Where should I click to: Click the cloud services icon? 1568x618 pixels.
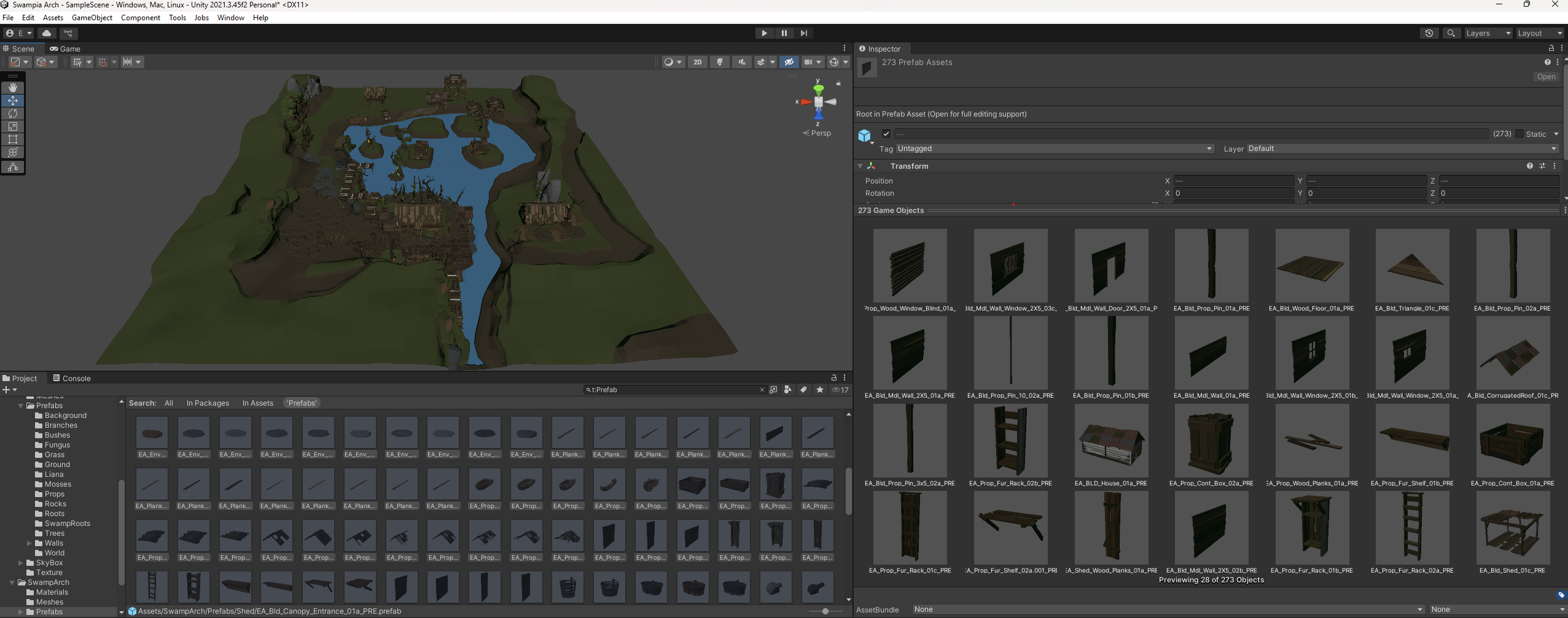click(x=47, y=33)
